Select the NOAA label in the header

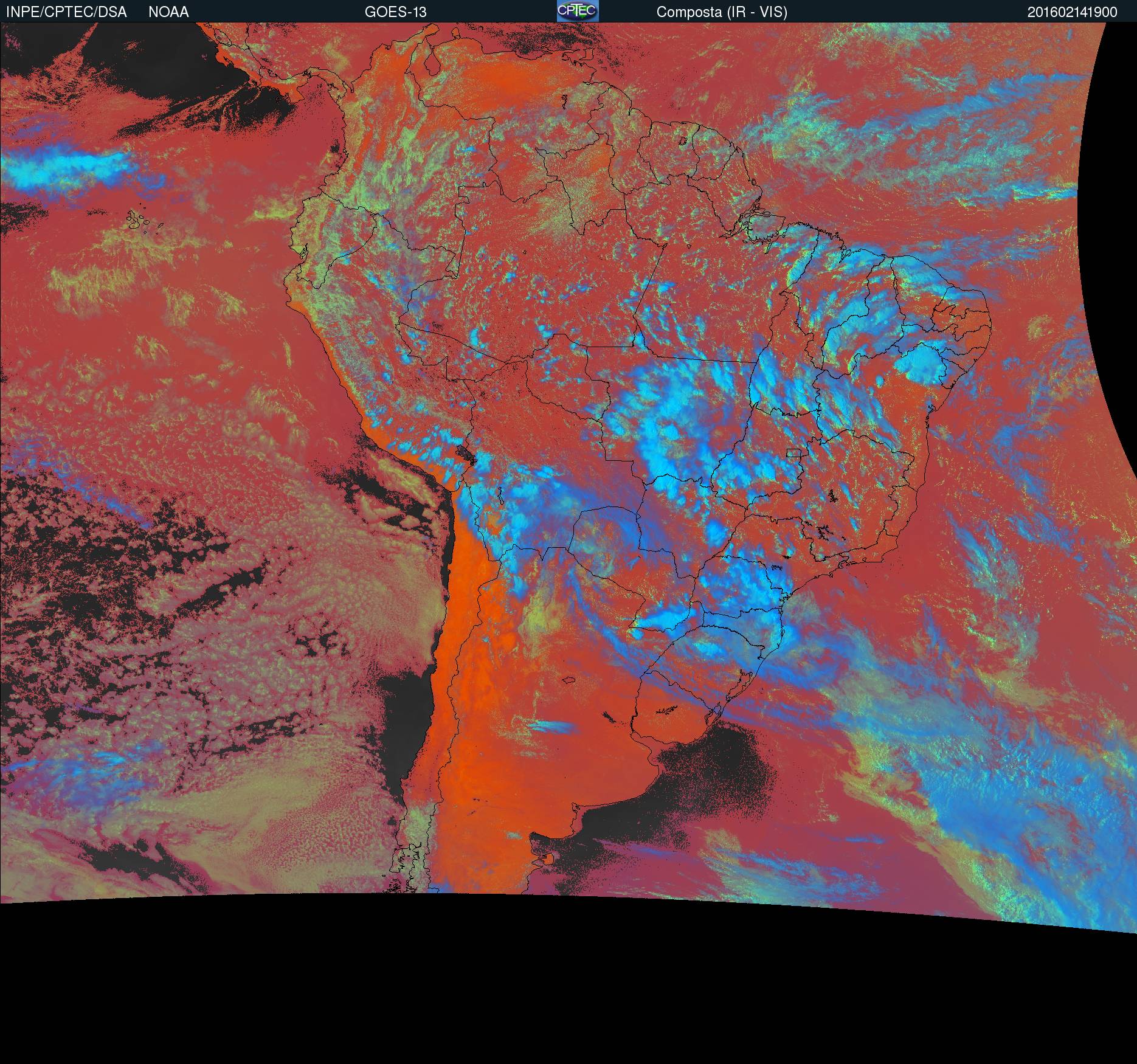click(168, 12)
